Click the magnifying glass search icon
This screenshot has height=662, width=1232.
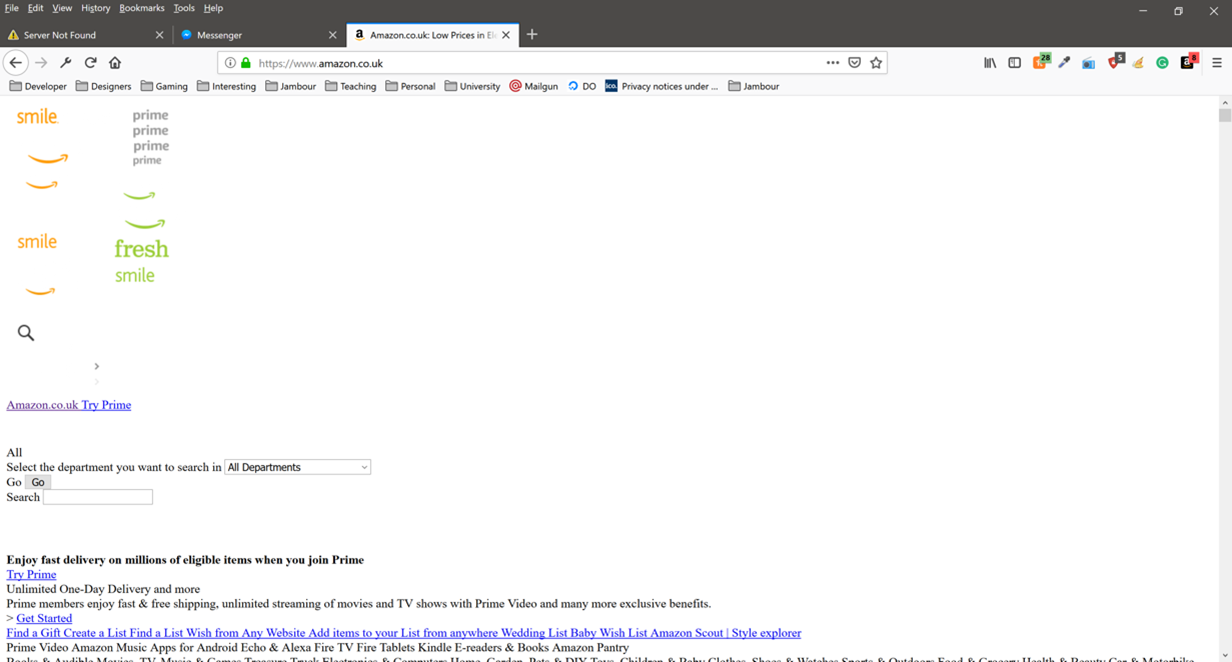(26, 333)
